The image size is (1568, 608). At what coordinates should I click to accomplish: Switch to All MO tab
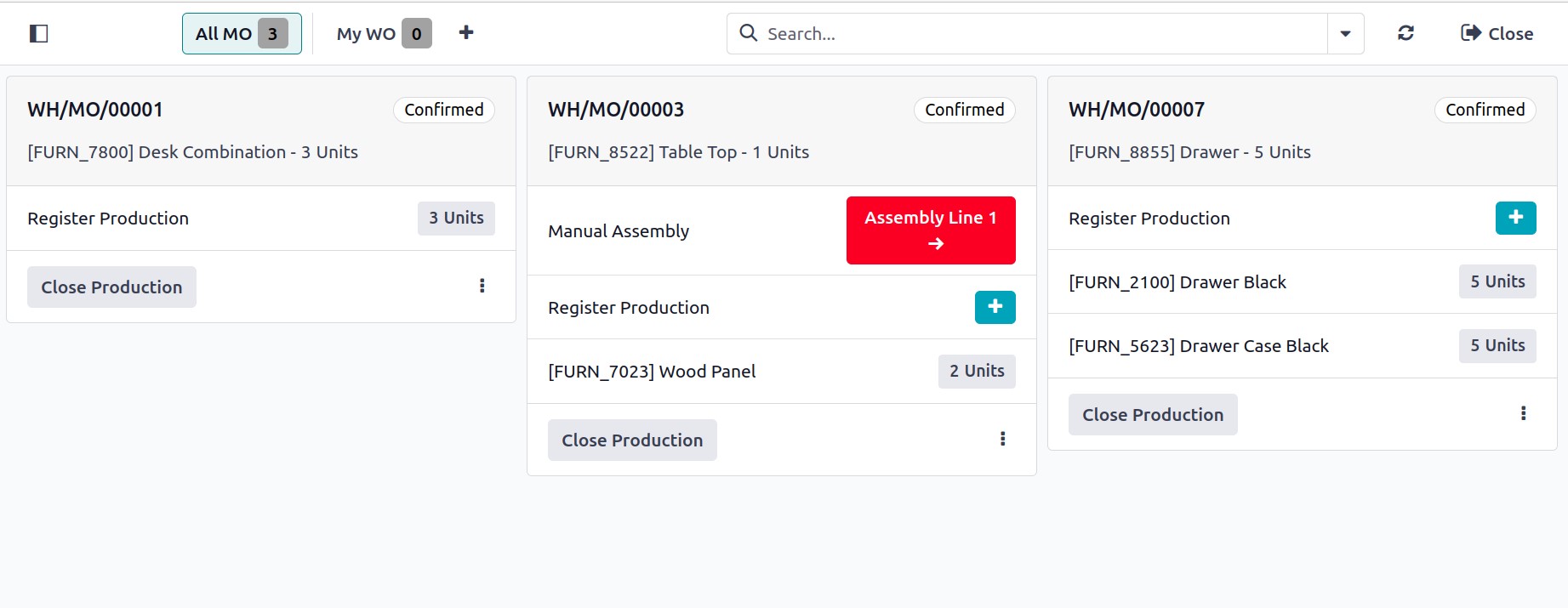point(242,33)
